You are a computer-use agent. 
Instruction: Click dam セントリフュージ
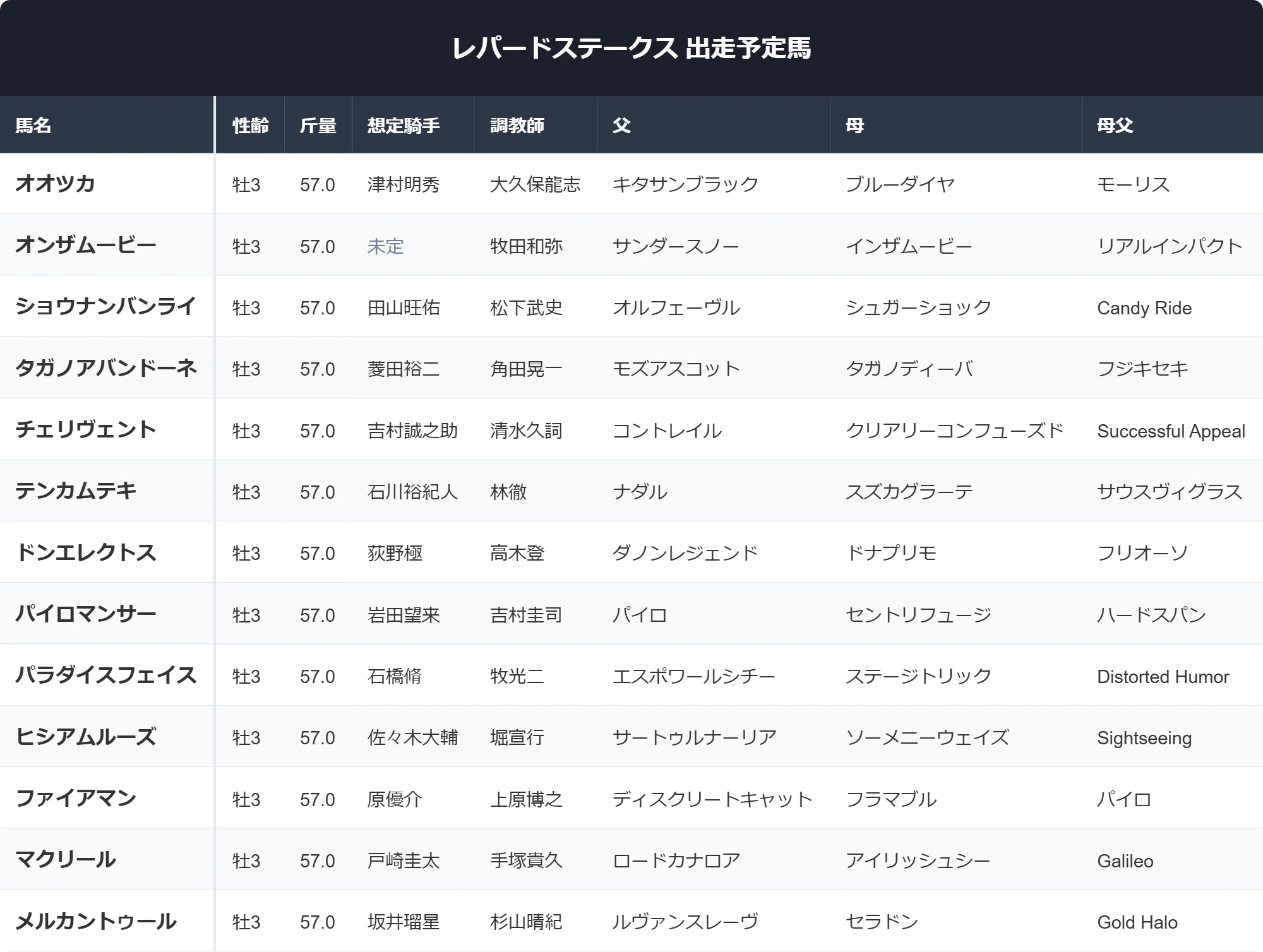918,615
